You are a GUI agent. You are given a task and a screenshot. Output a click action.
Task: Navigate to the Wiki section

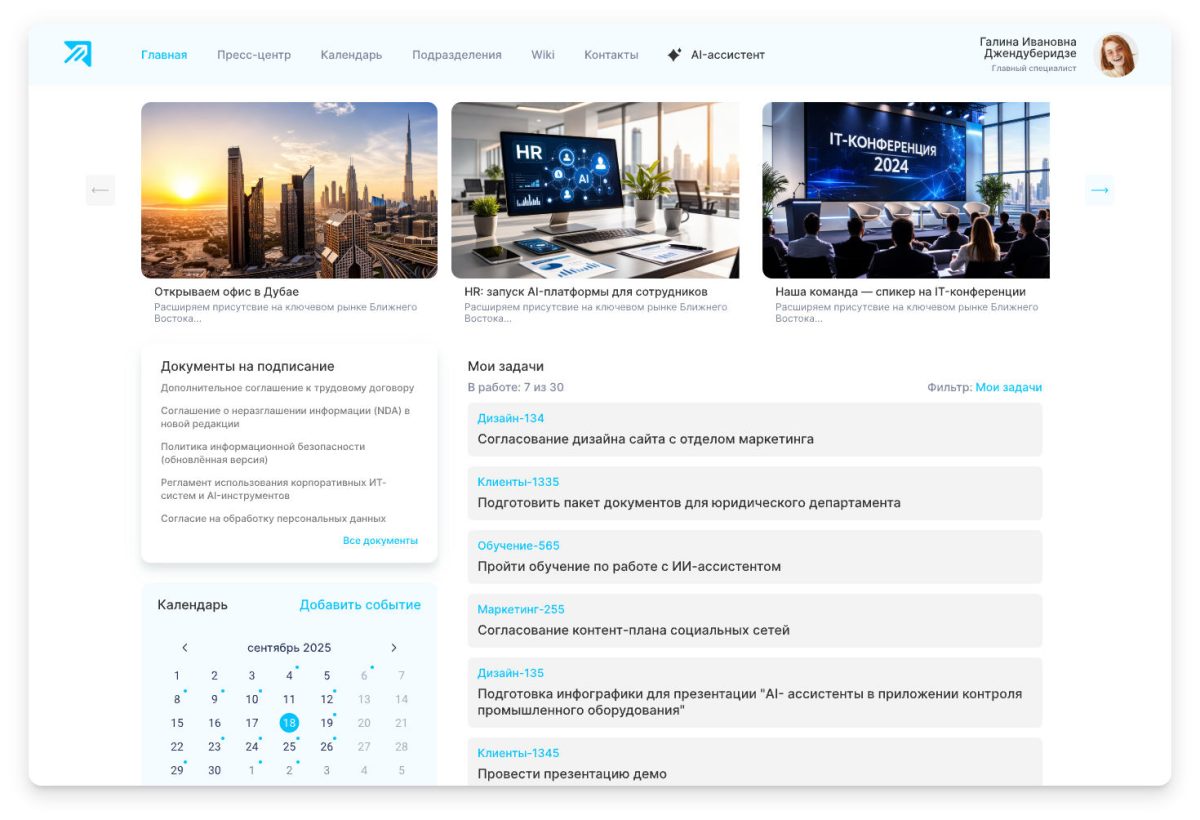[543, 55]
